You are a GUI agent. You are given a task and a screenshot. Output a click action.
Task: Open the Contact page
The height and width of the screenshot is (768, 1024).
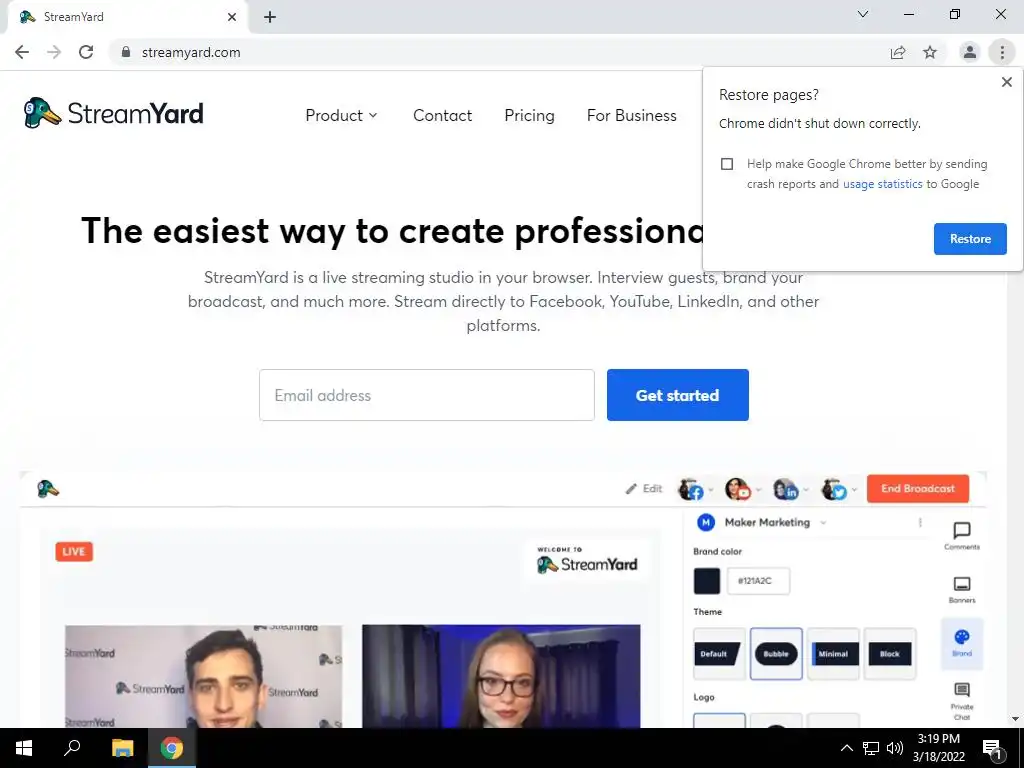pyautogui.click(x=442, y=116)
